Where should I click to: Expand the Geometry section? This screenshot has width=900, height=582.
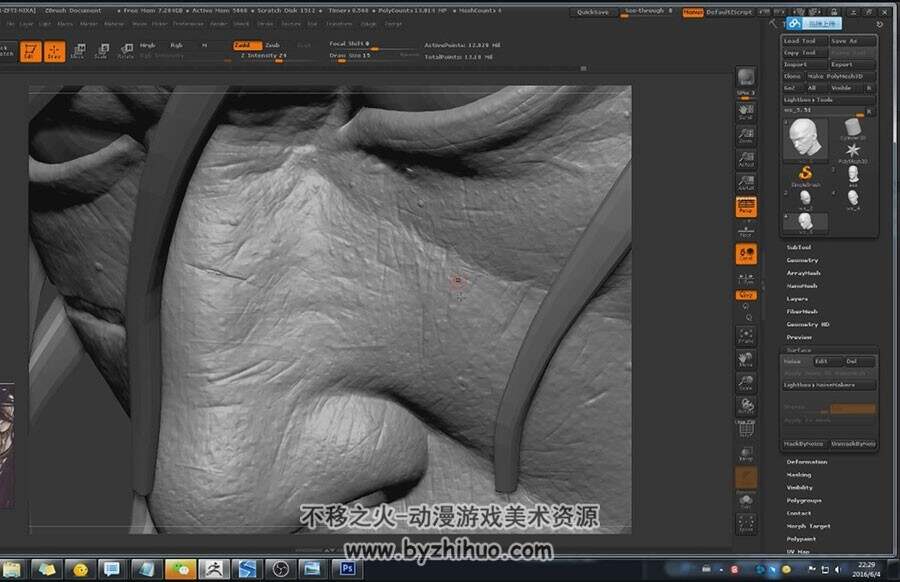click(x=802, y=260)
